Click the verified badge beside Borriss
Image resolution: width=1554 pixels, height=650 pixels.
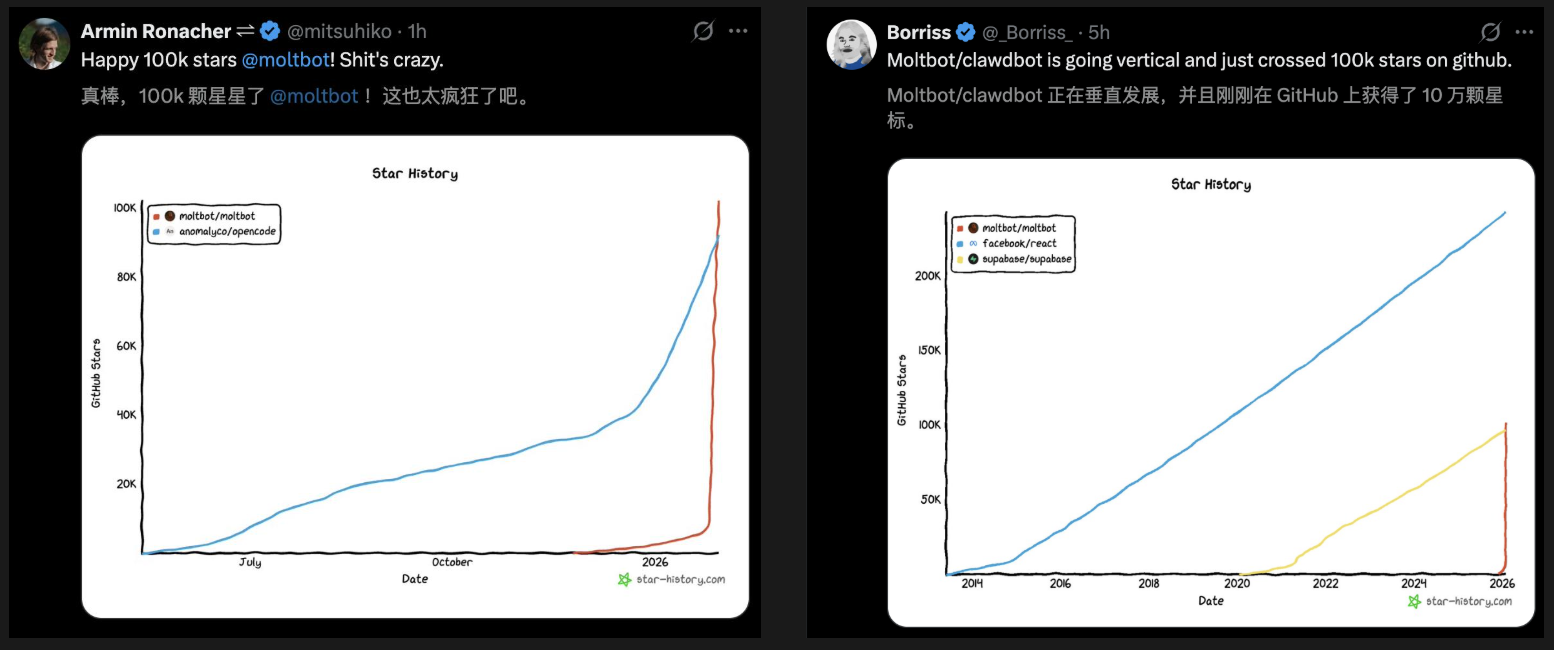pyautogui.click(x=964, y=32)
